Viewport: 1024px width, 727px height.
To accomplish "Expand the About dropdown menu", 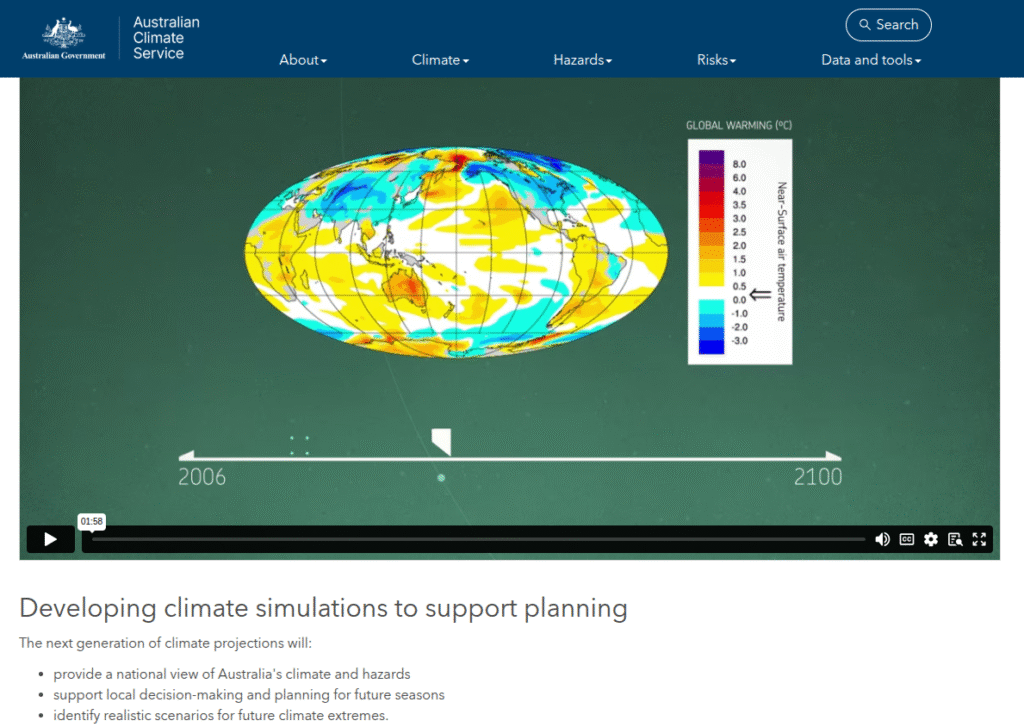I will click(x=303, y=60).
